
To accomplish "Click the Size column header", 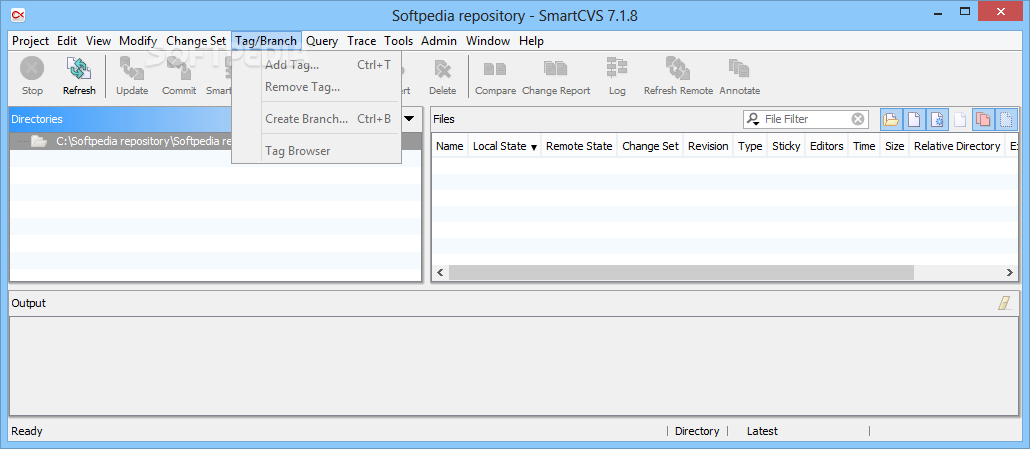I will point(895,146).
